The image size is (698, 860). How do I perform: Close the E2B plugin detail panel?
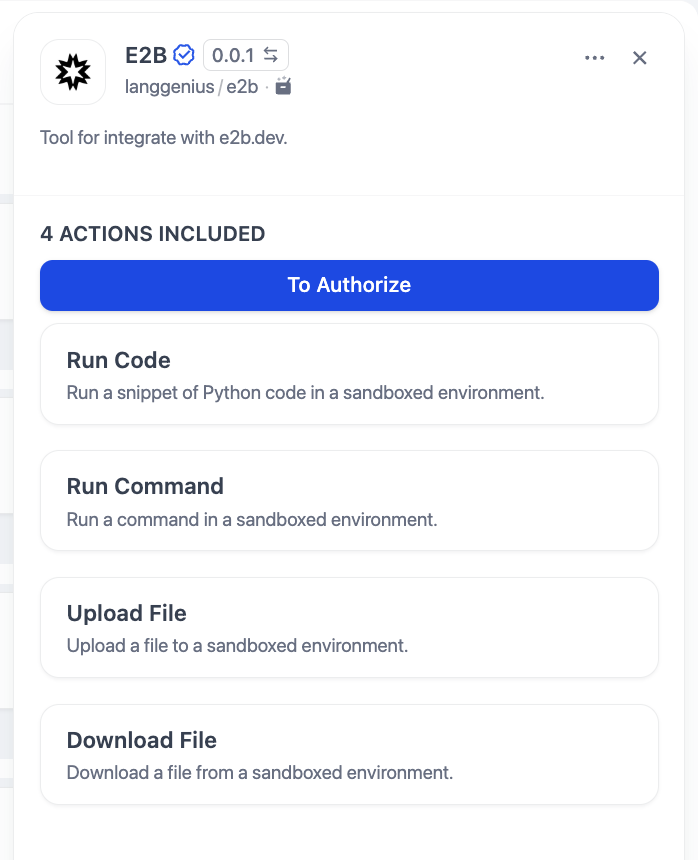[640, 58]
